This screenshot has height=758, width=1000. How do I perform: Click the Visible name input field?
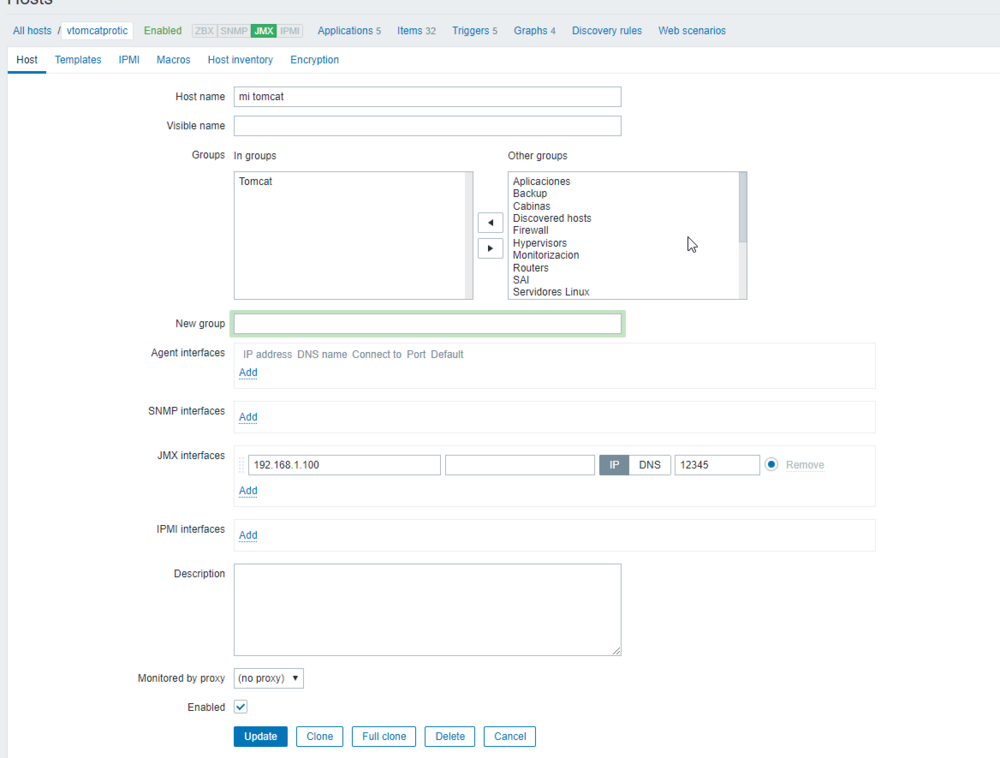tap(427, 126)
